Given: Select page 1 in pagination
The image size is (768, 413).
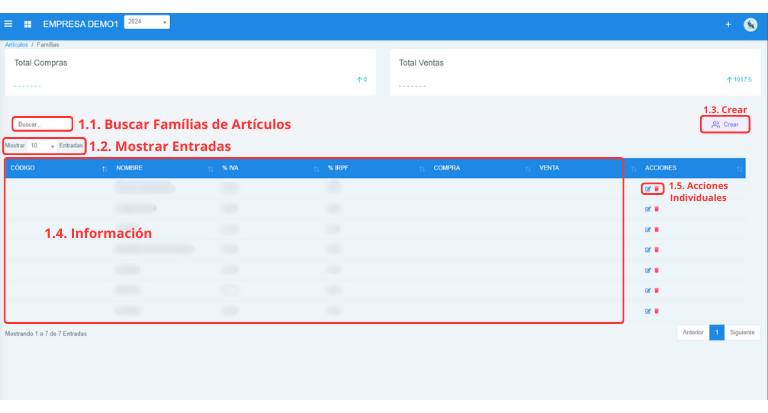Looking at the screenshot, I should coord(717,333).
